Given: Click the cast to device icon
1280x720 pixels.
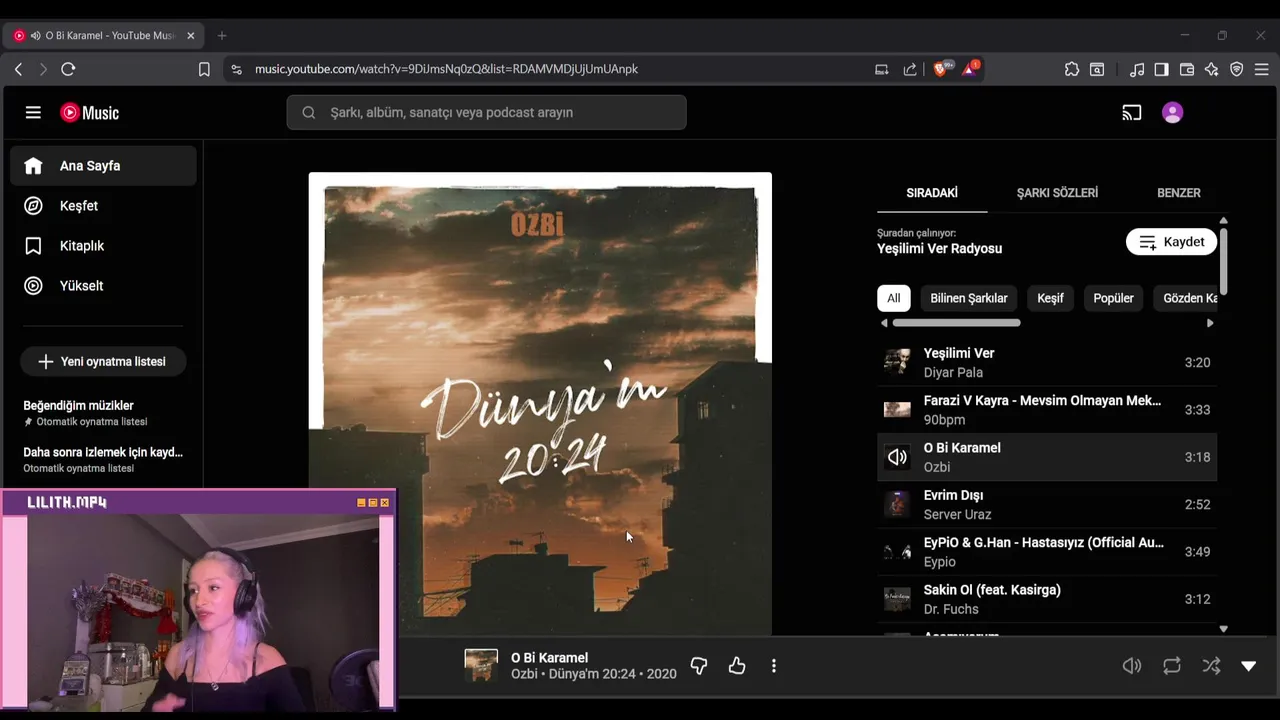Looking at the screenshot, I should 1132,113.
